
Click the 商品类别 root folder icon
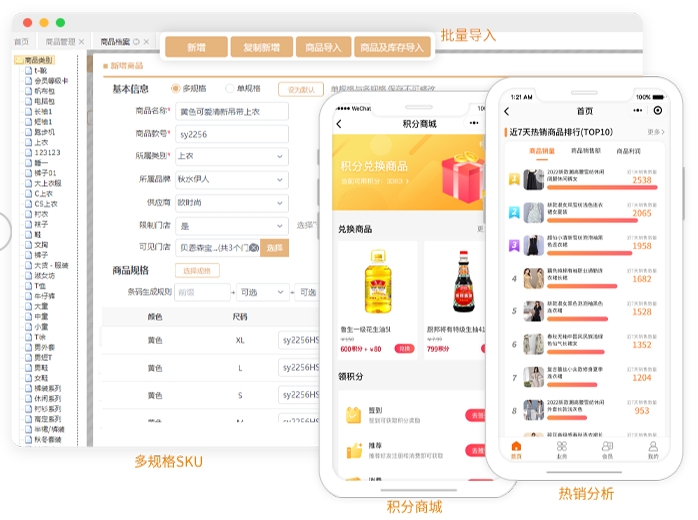click(19, 61)
